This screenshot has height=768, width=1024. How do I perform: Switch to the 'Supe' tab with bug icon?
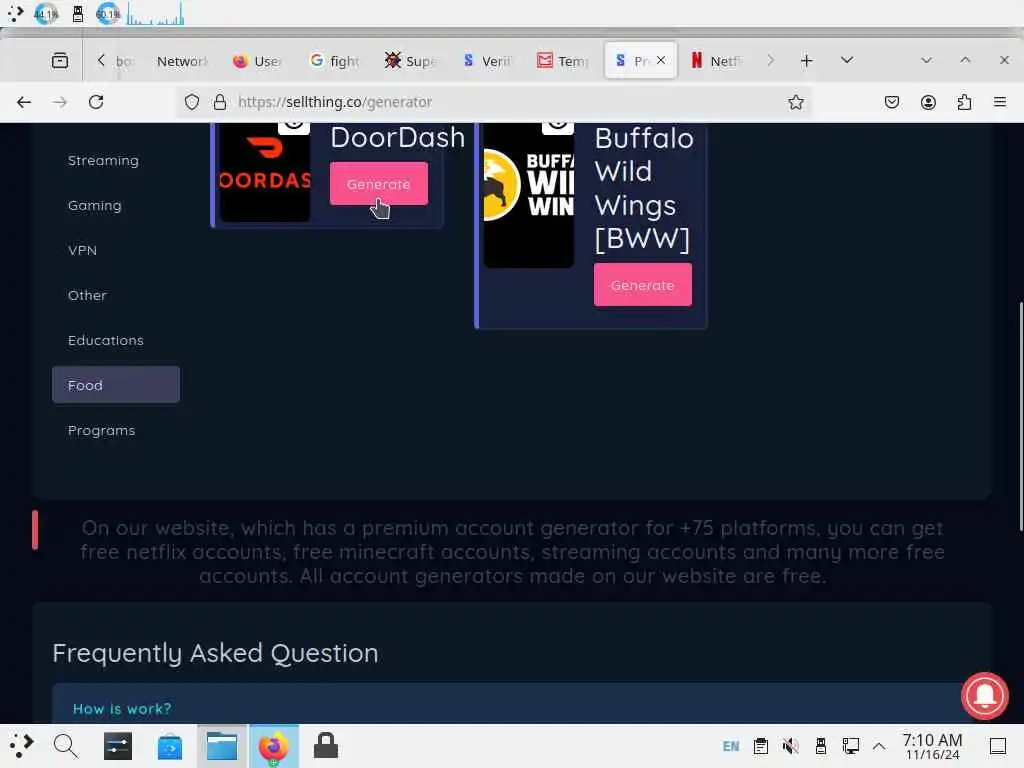[x=411, y=61]
